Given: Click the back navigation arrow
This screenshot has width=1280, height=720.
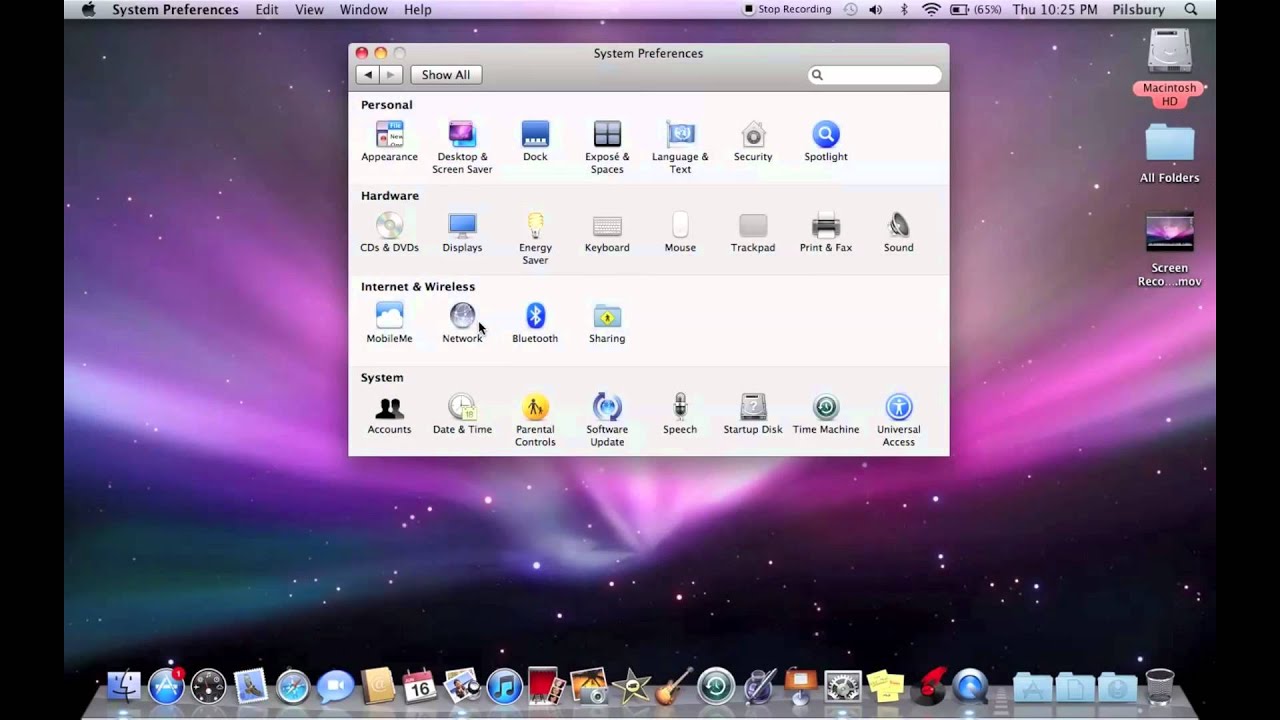Looking at the screenshot, I should click(368, 75).
